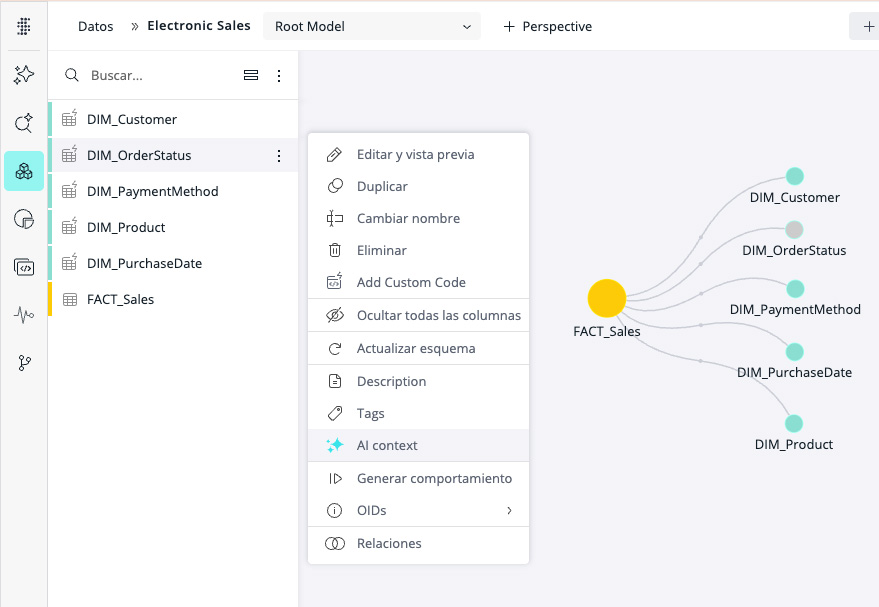
Task: Go to Datos breadcrumb link
Action: tap(95, 26)
